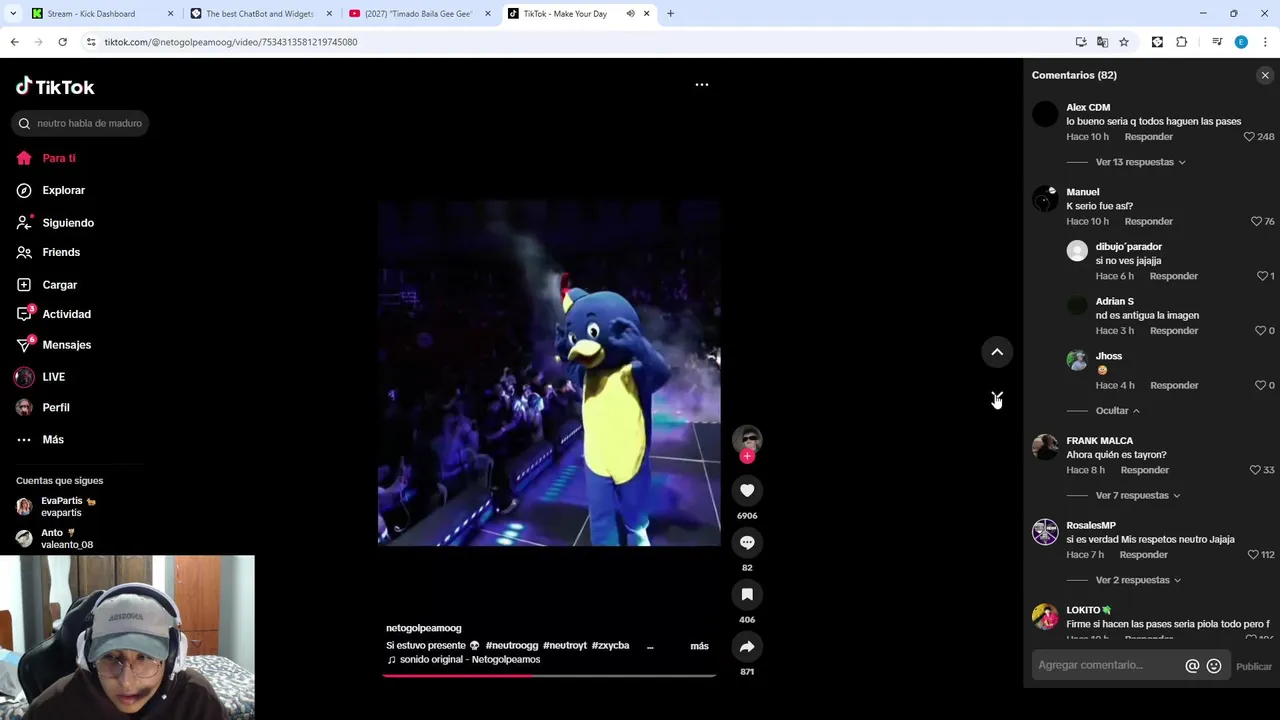Go to previous video with up arrow
Screen dimensions: 1280x720
click(x=997, y=352)
